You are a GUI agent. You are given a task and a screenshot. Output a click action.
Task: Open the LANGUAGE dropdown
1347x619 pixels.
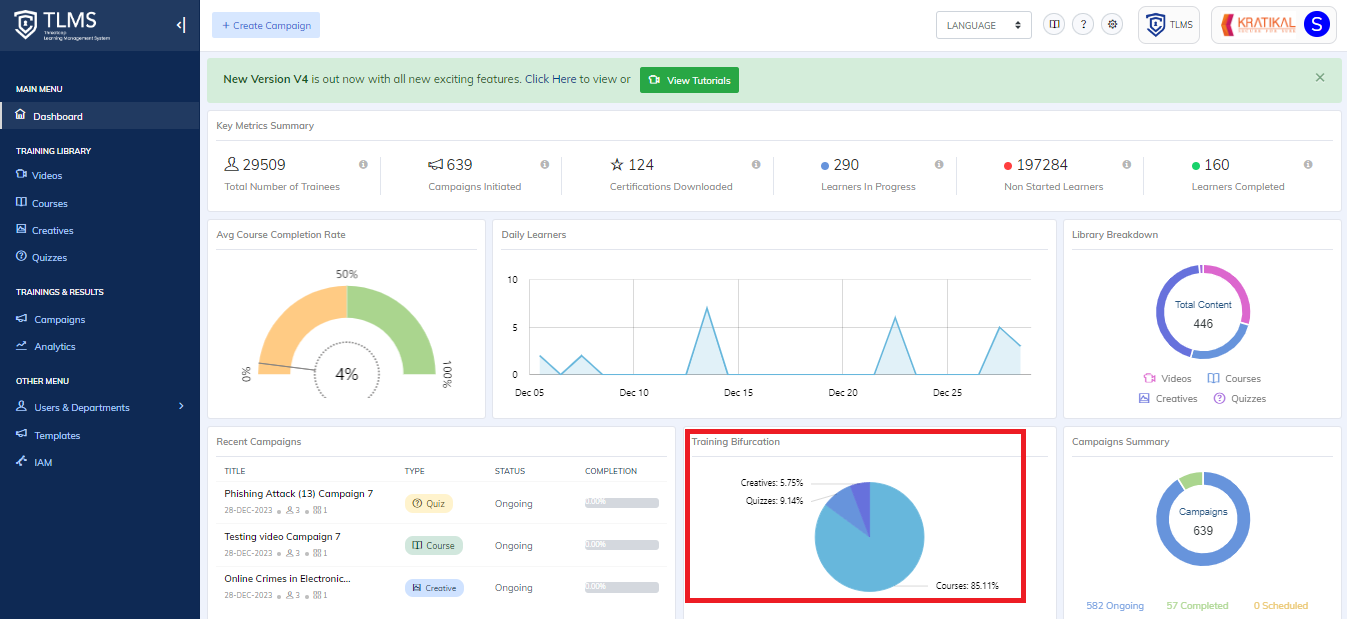(984, 25)
